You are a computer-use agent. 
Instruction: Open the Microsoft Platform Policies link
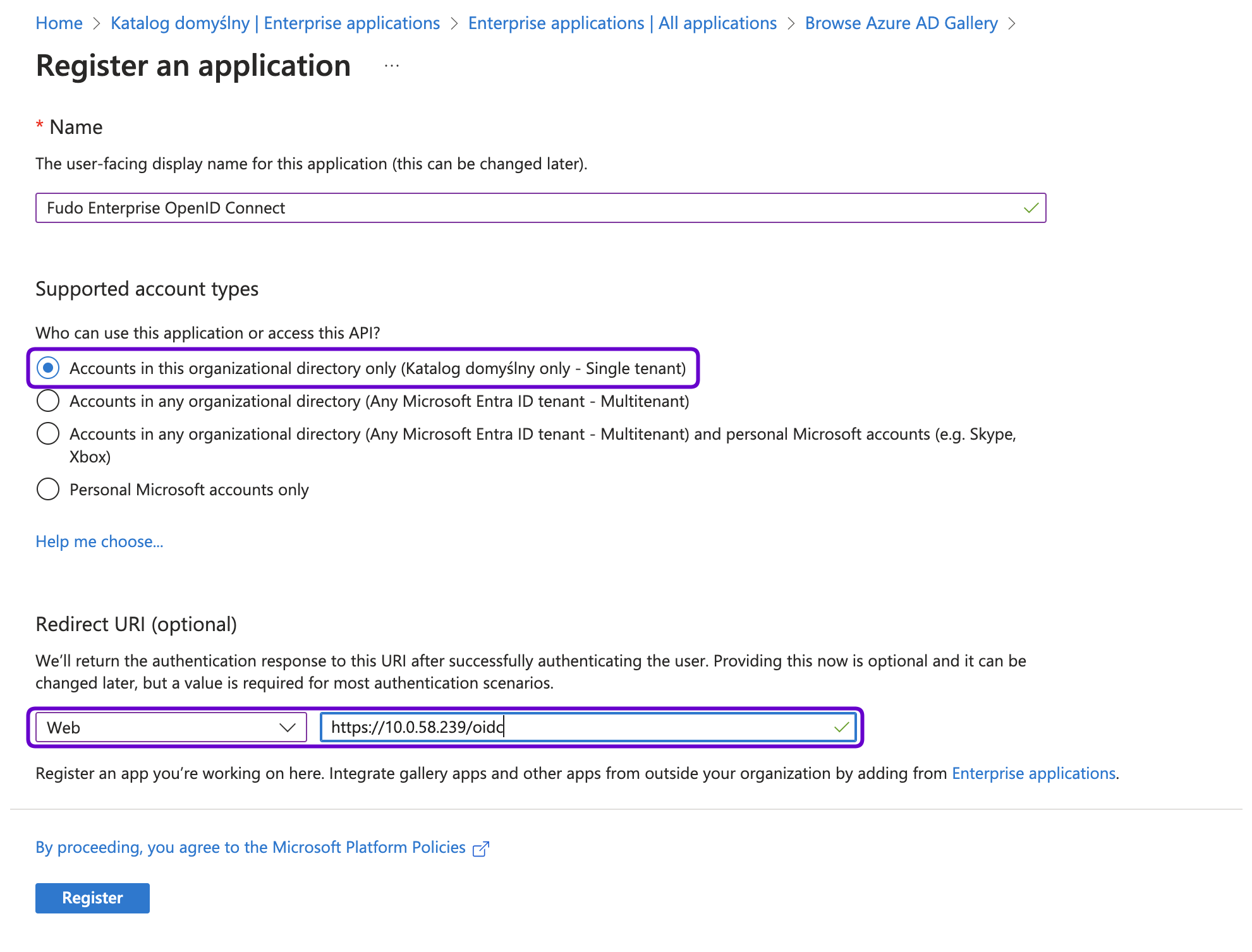(x=250, y=847)
